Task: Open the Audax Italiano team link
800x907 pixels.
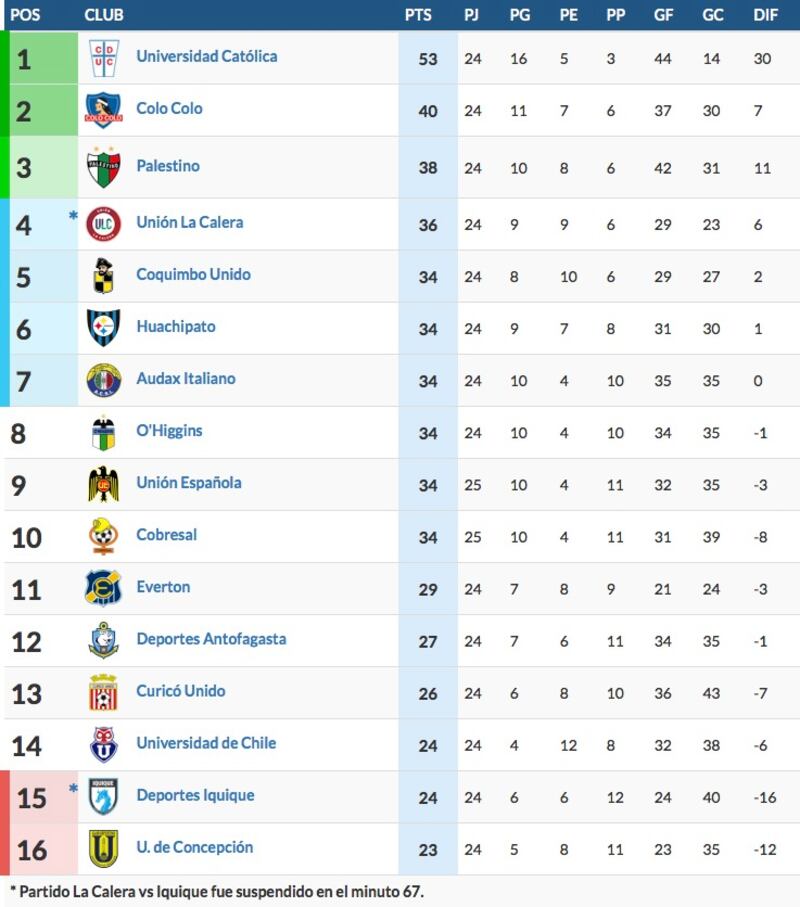Action: pos(186,379)
